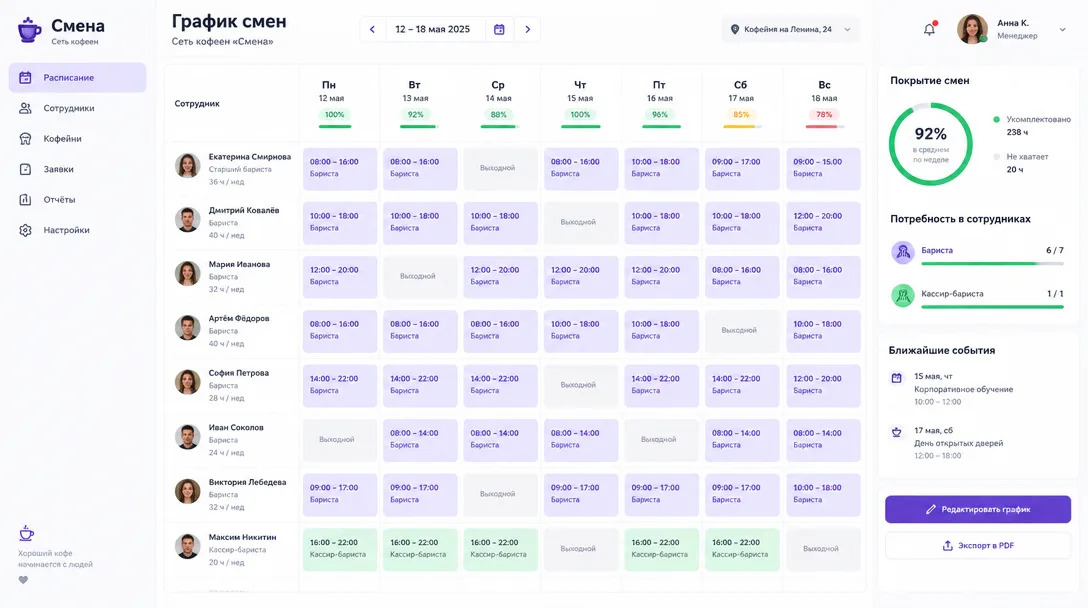This screenshot has height=608, width=1088.
Task: Open Екатерина Смирнова's avatar
Action: point(187,166)
